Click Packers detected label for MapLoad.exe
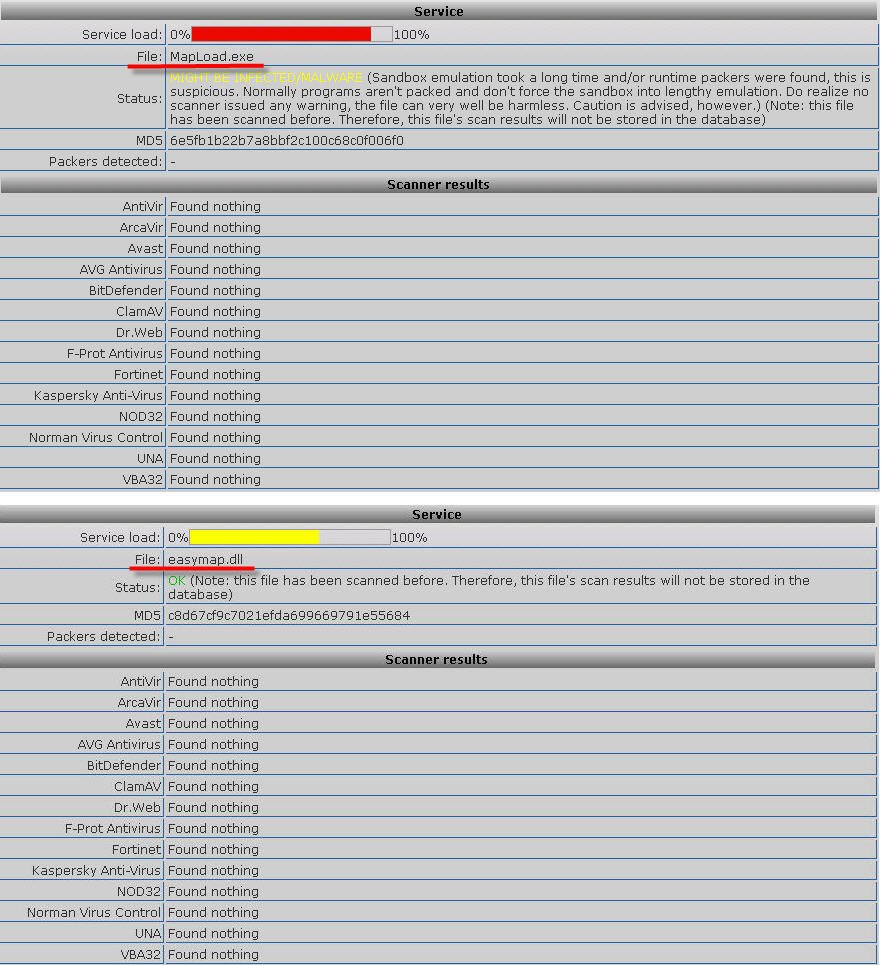This screenshot has width=881, height=966. pos(105,161)
